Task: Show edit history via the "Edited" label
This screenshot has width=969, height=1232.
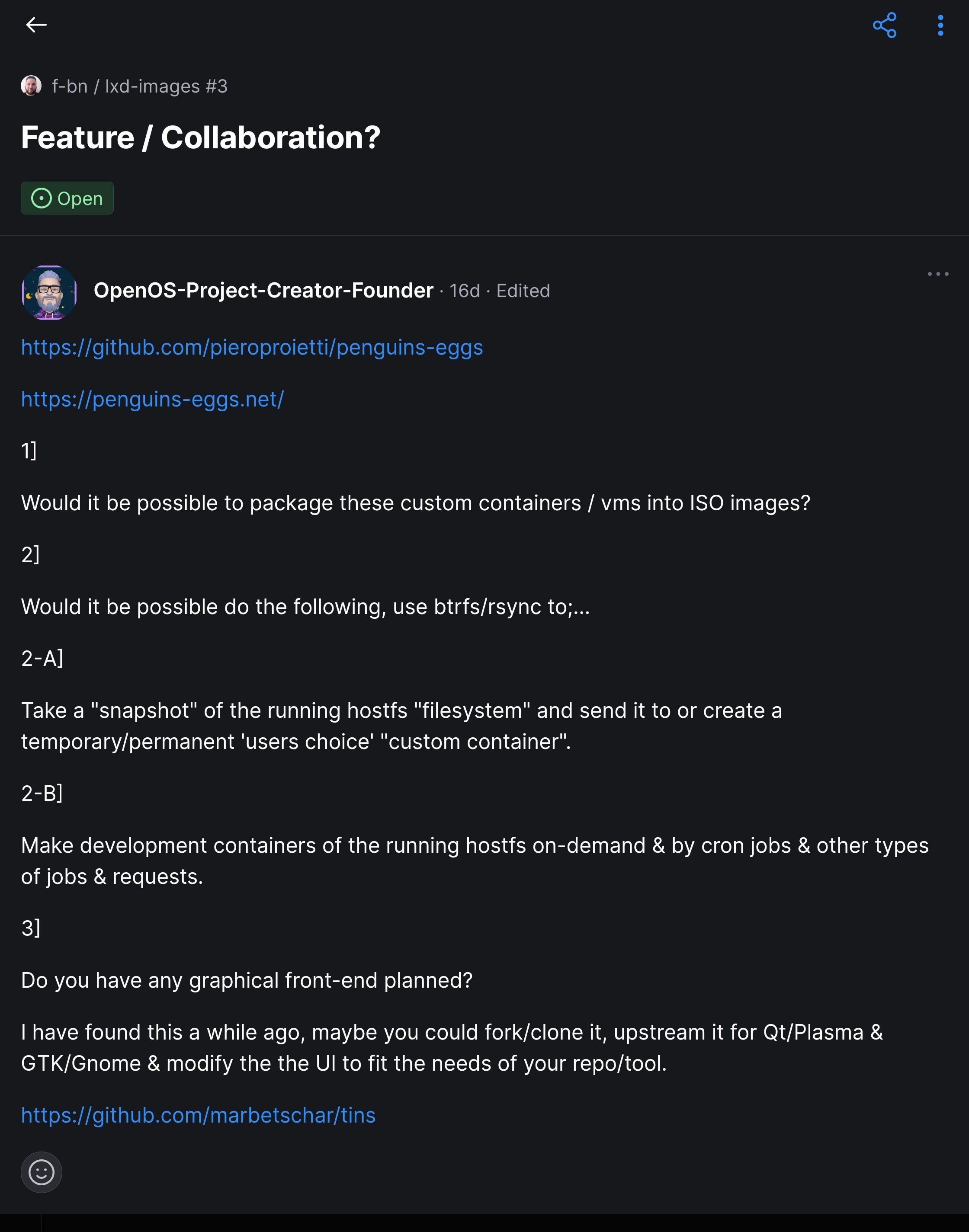Action: (x=523, y=291)
